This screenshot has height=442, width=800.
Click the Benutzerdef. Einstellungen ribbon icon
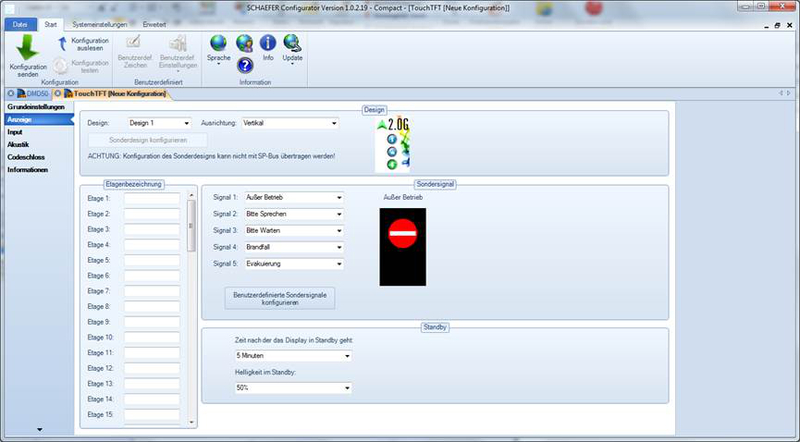click(x=178, y=43)
